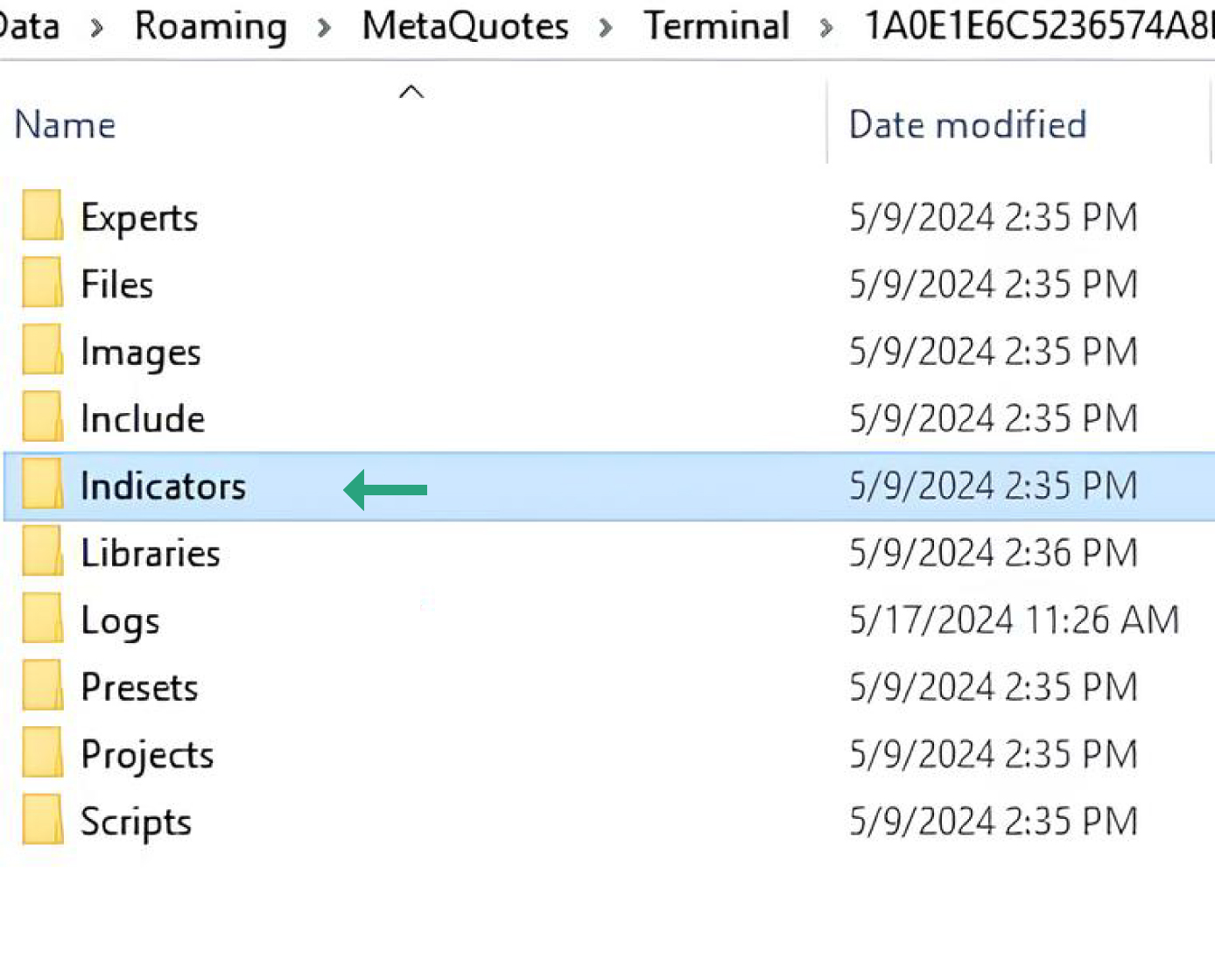The image size is (1215, 980).
Task: Click the Scripts folder icon
Action: tap(42, 822)
